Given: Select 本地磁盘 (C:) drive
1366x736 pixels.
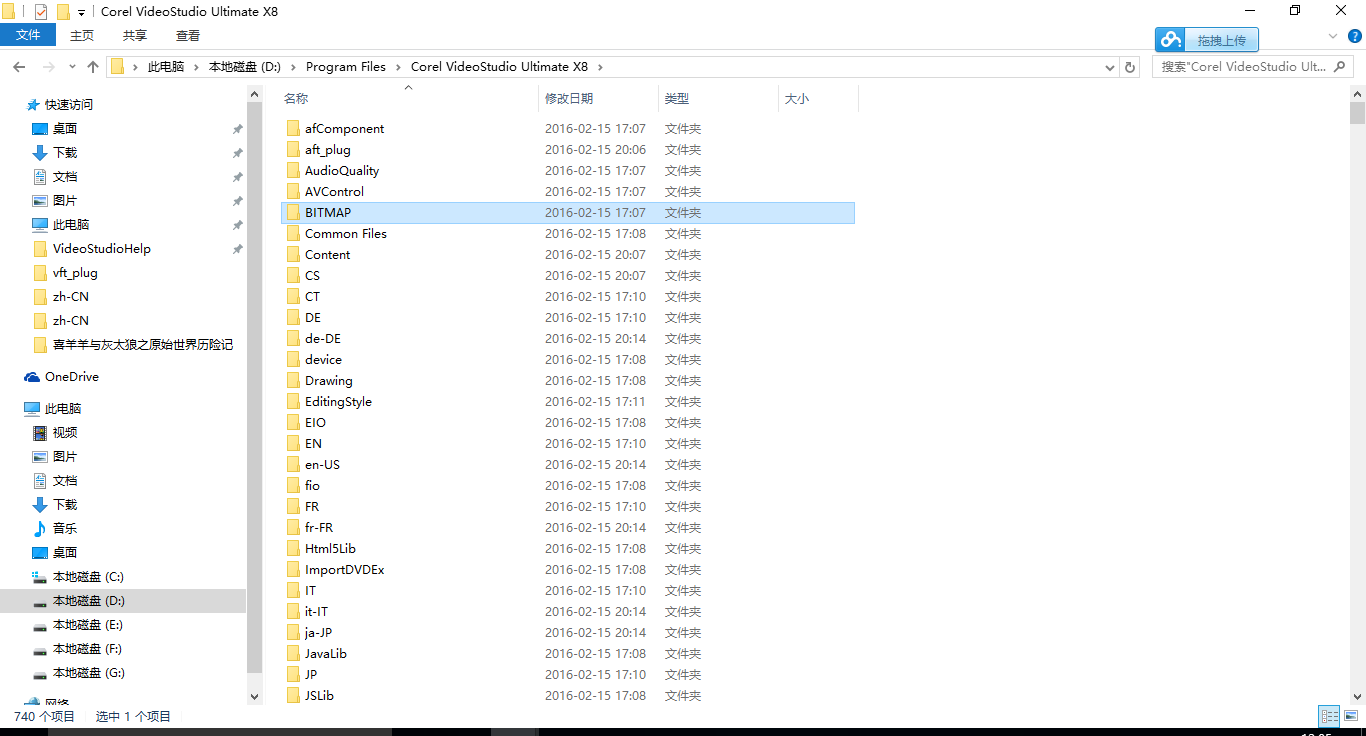Looking at the screenshot, I should click(88, 576).
